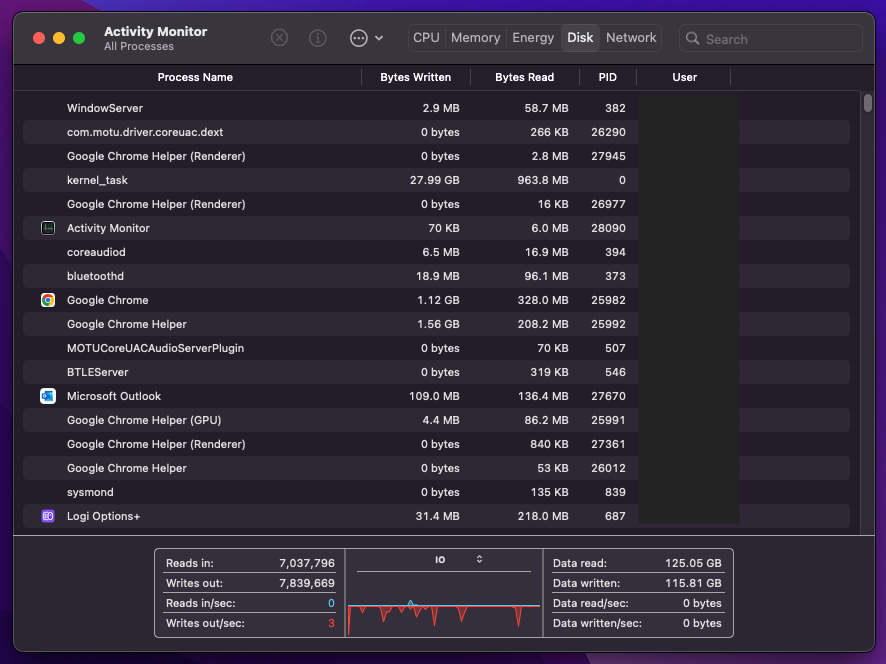This screenshot has height=664, width=886.
Task: Select the BTLEServer process row
Action: coord(436,372)
